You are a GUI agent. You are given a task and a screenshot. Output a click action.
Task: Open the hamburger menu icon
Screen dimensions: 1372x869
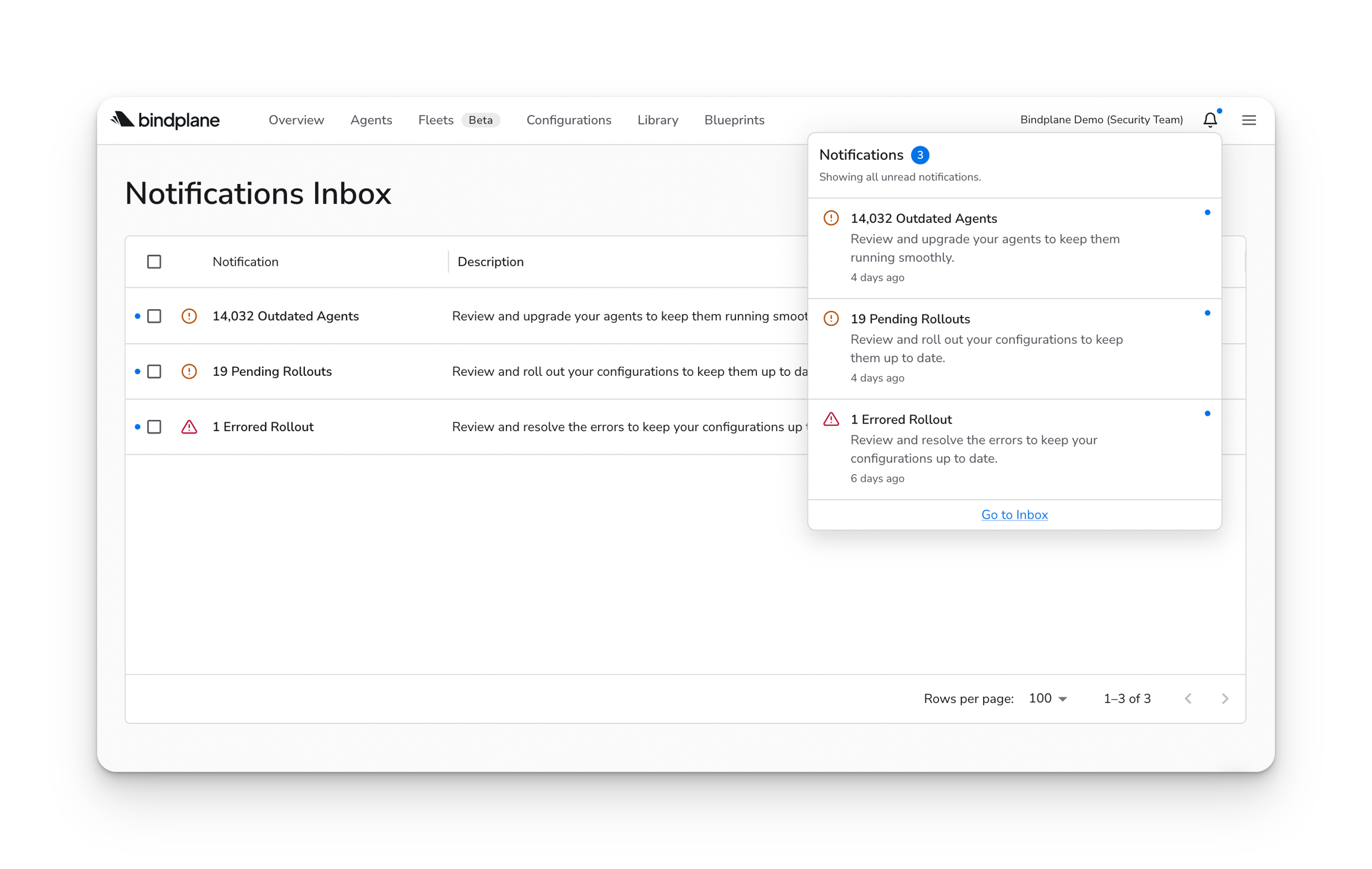tap(1249, 120)
